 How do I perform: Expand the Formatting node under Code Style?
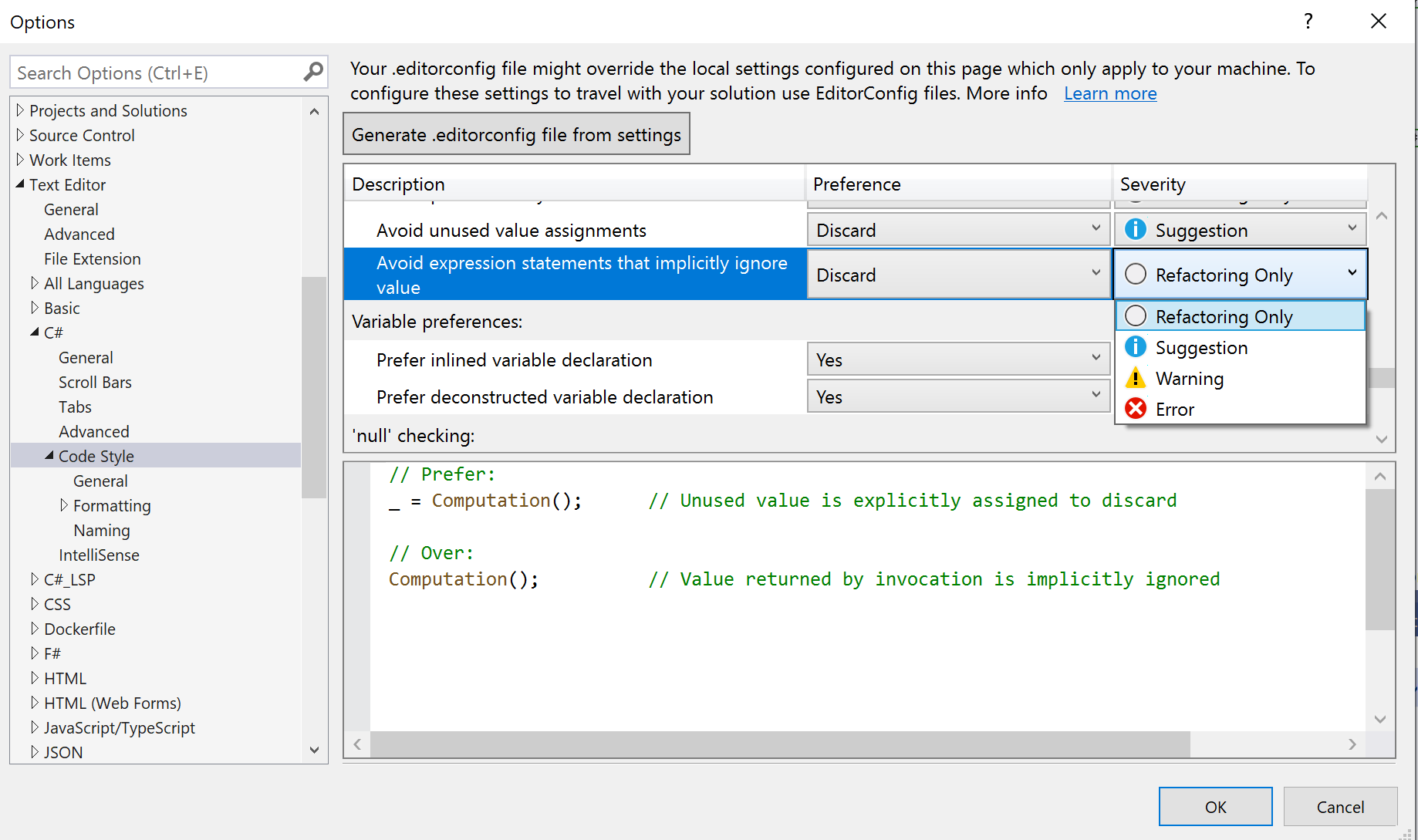coord(65,505)
